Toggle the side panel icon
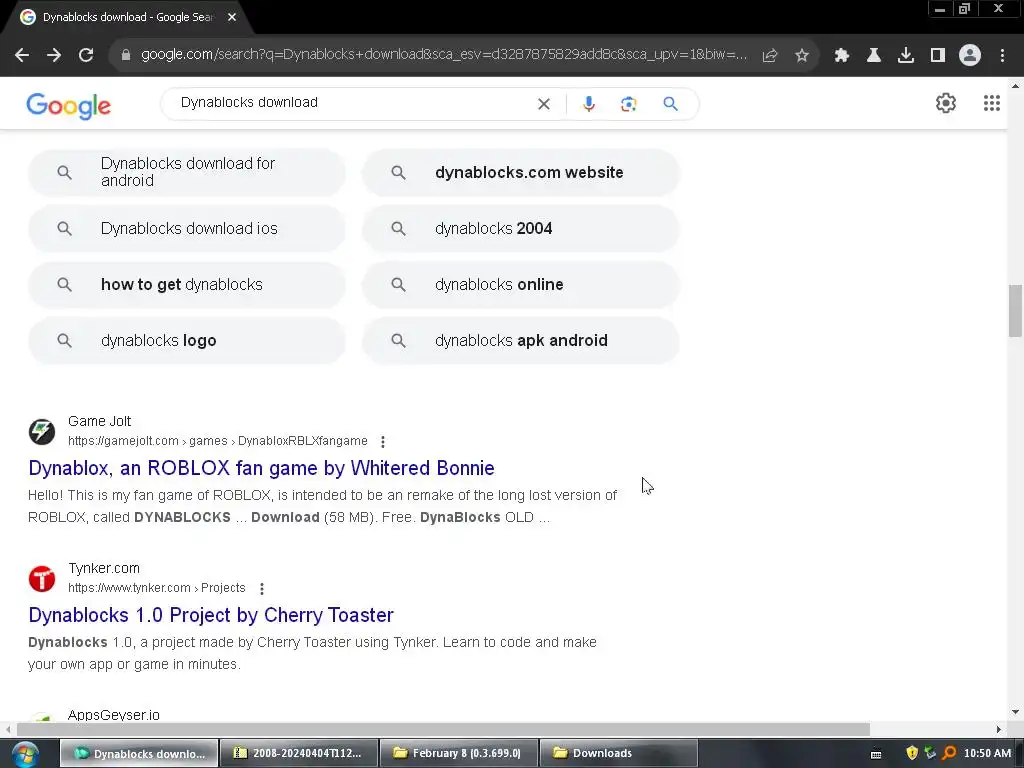Viewport: 1024px width, 768px height. (938, 56)
